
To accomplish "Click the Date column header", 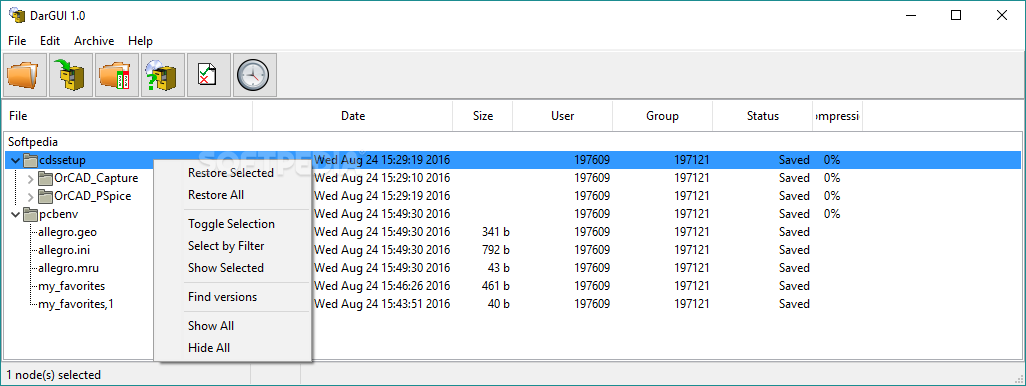I will [353, 116].
